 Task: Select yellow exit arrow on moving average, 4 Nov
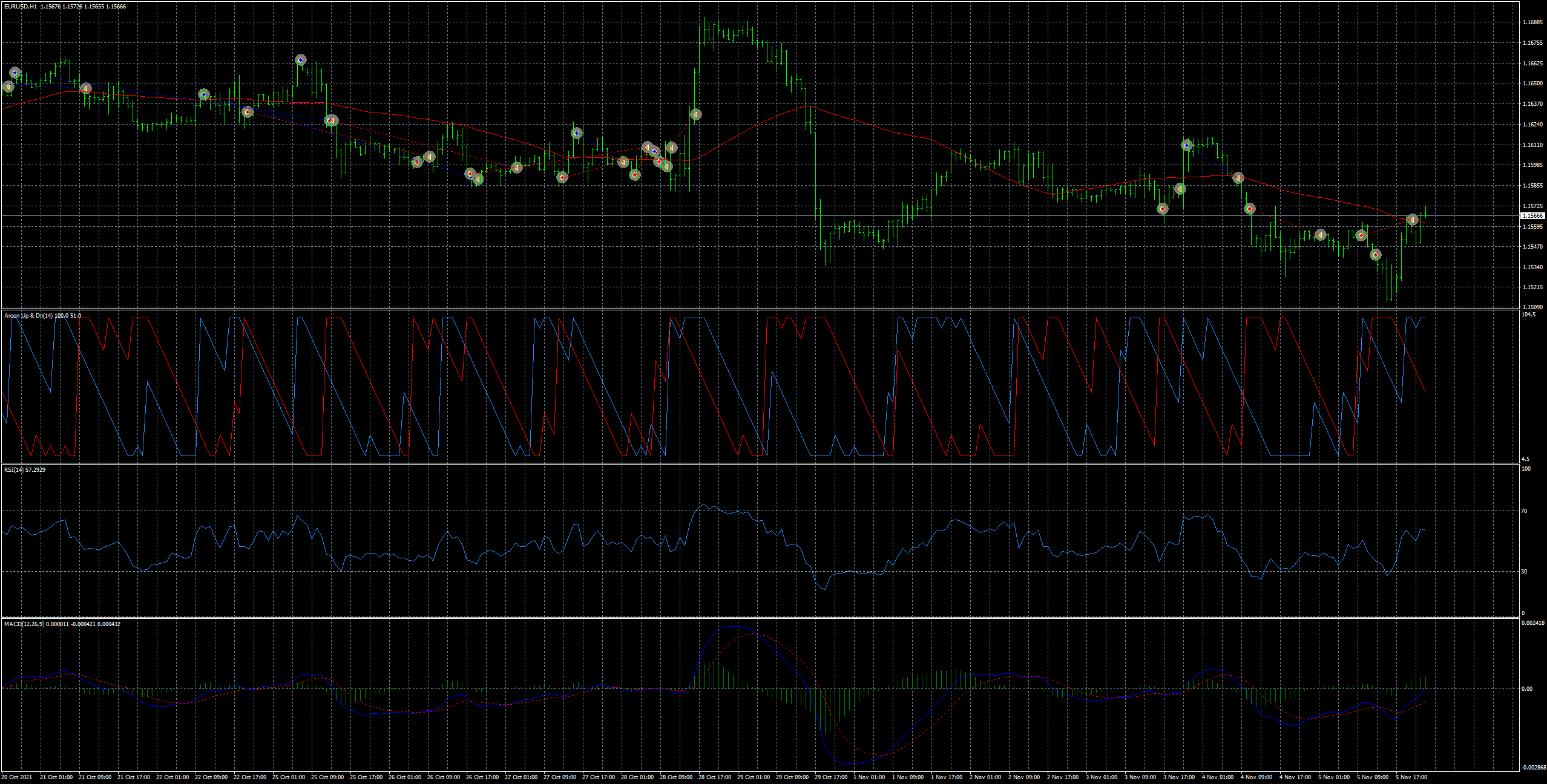tap(1238, 178)
